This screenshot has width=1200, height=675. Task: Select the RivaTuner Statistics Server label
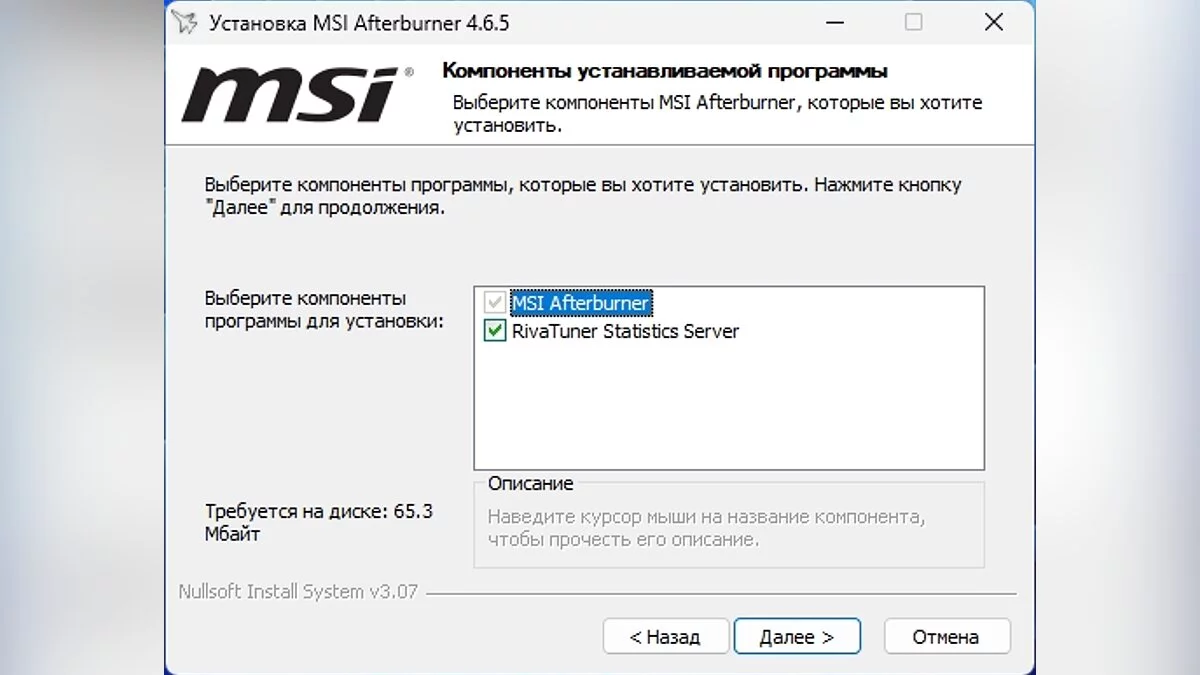[625, 331]
